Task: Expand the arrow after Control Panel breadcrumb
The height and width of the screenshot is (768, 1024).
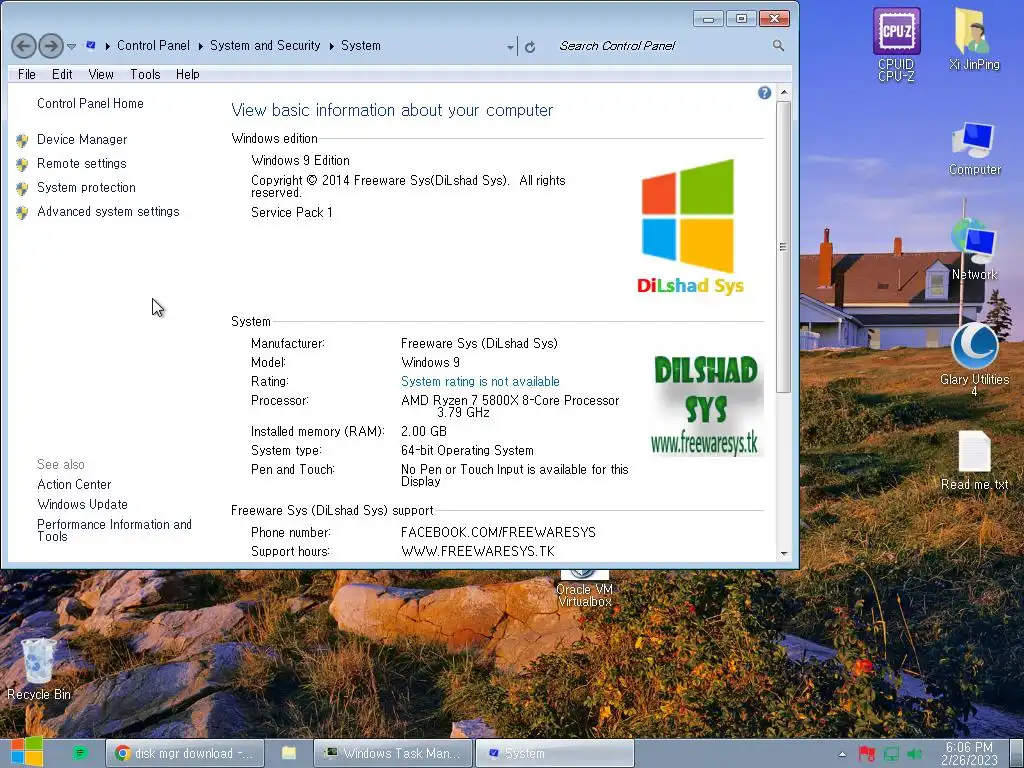Action: [x=200, y=46]
